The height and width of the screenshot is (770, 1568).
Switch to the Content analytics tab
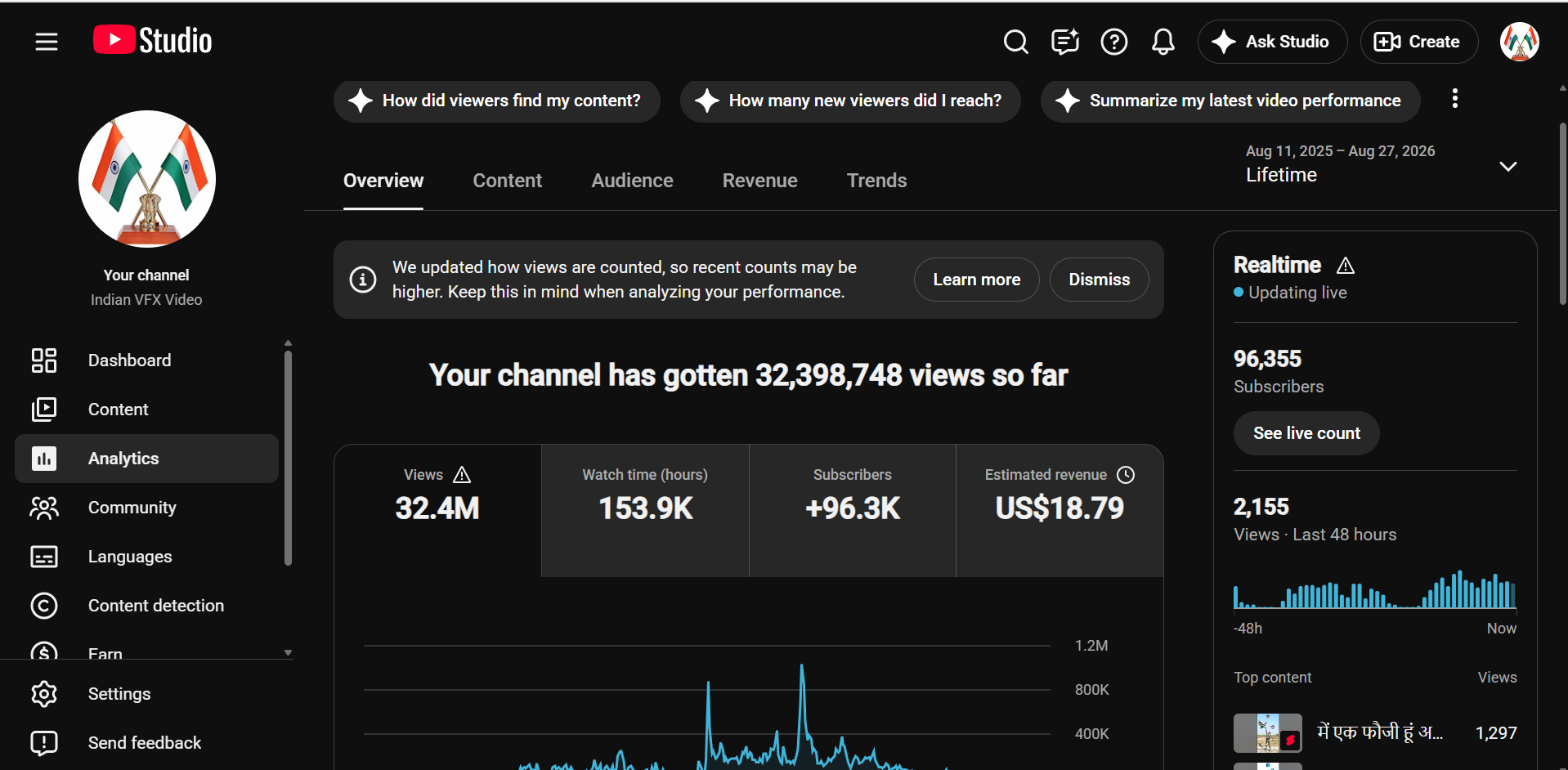508,181
